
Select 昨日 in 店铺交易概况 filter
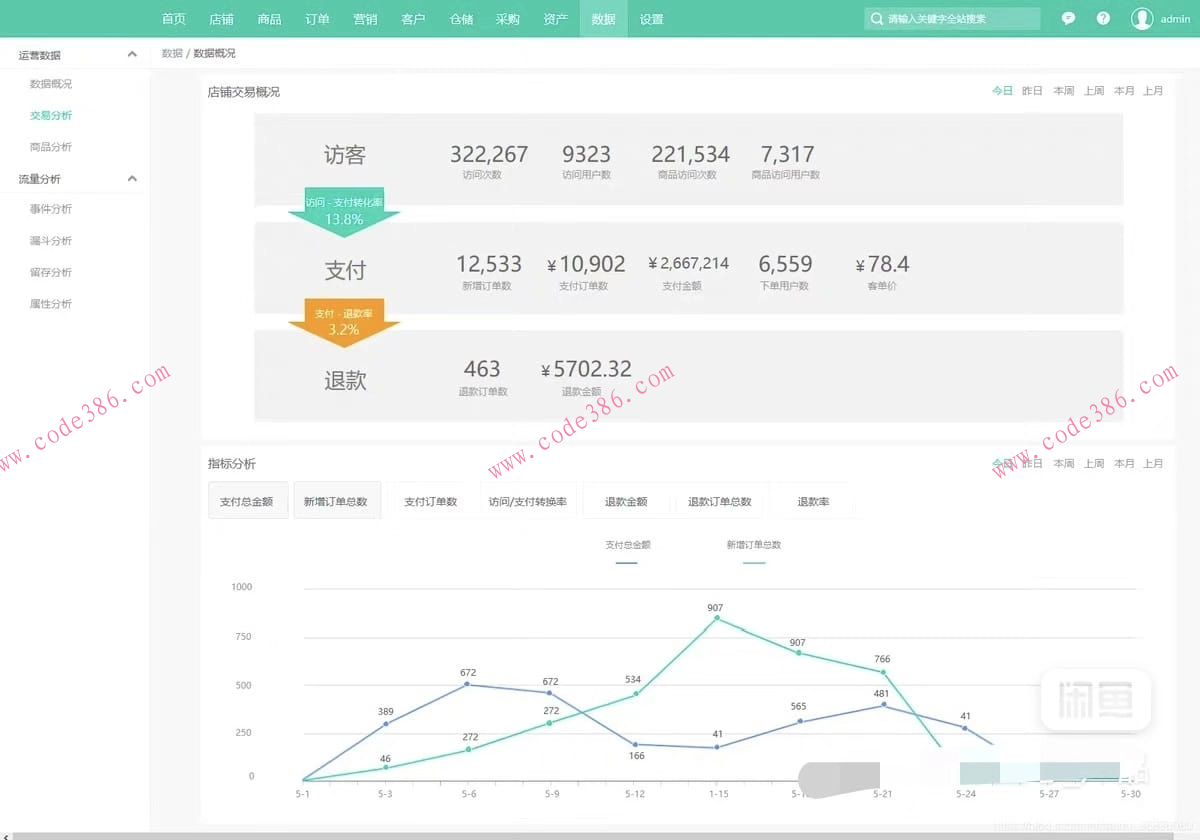(1032, 91)
